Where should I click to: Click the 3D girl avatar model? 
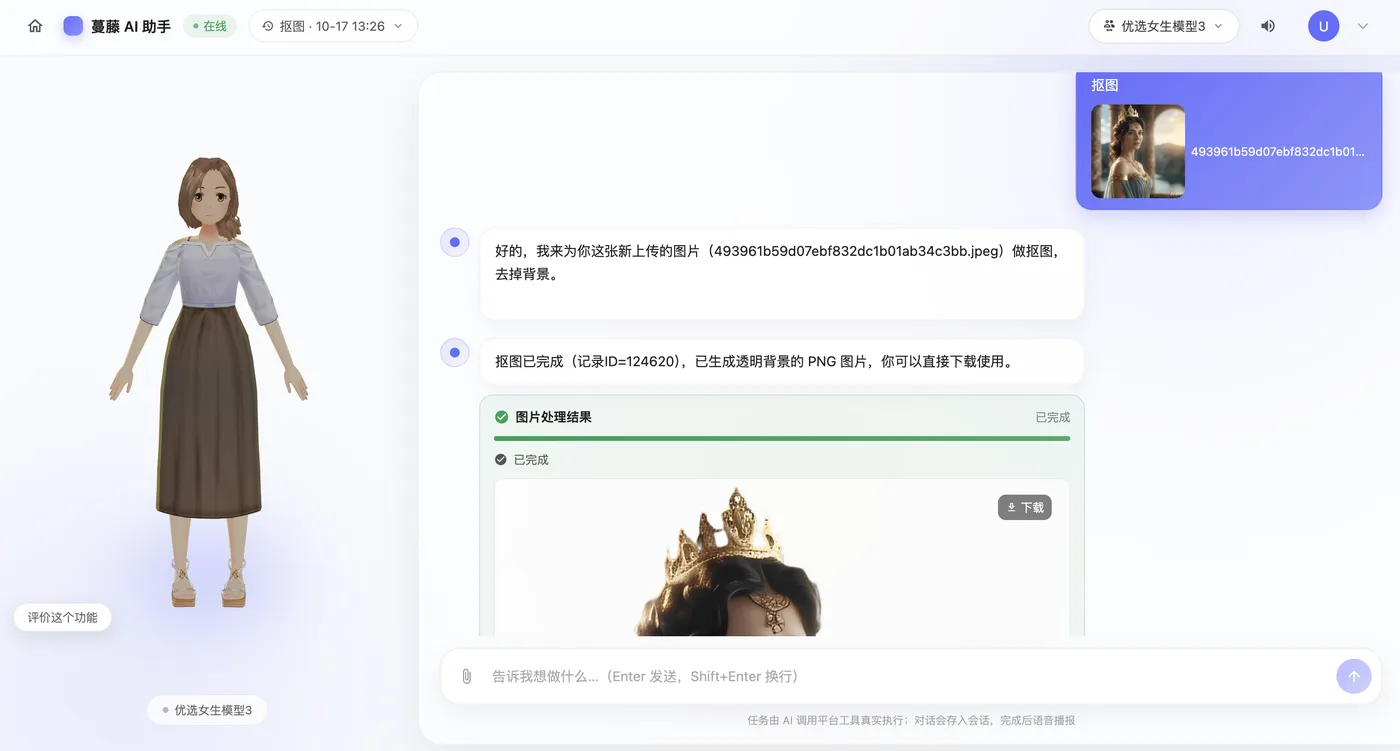(209, 382)
